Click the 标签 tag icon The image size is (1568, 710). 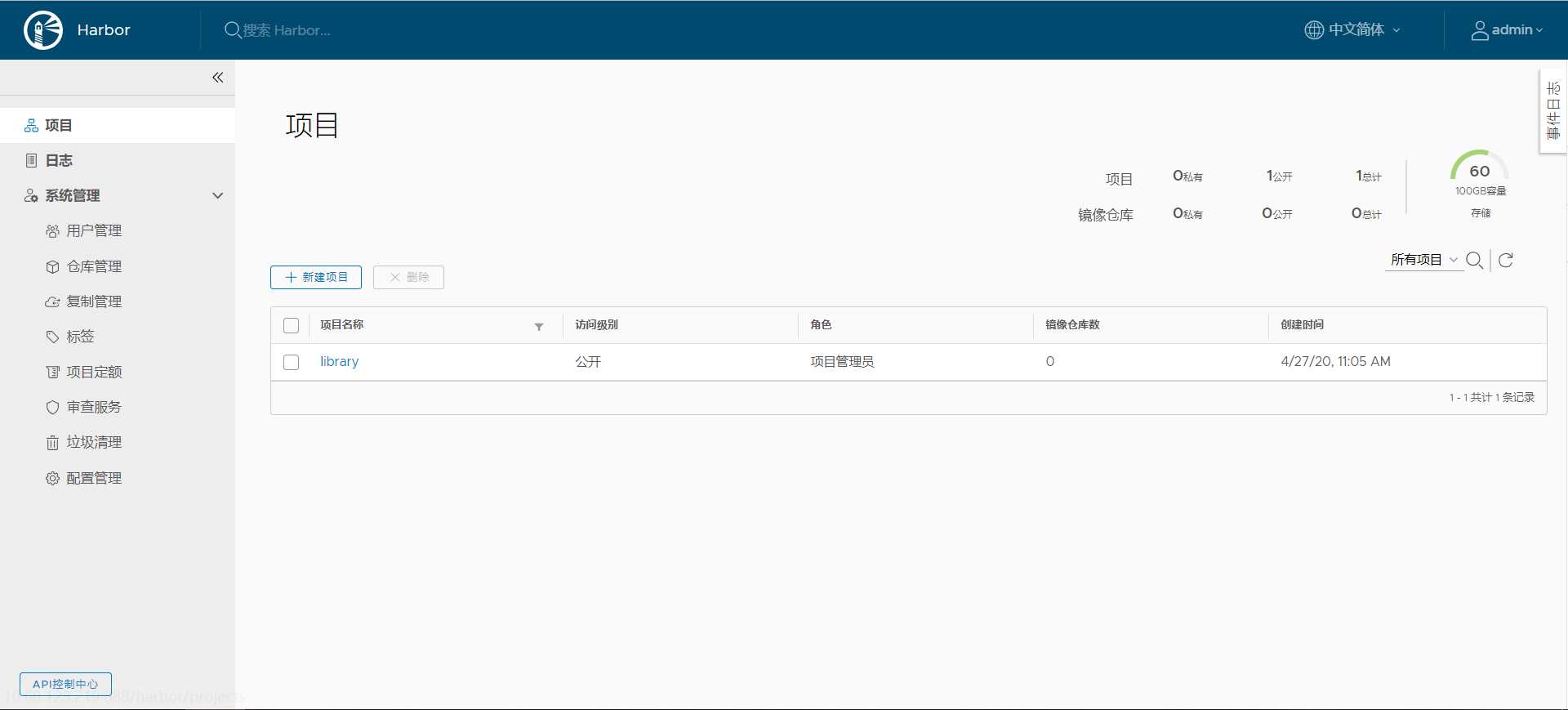[x=52, y=337]
